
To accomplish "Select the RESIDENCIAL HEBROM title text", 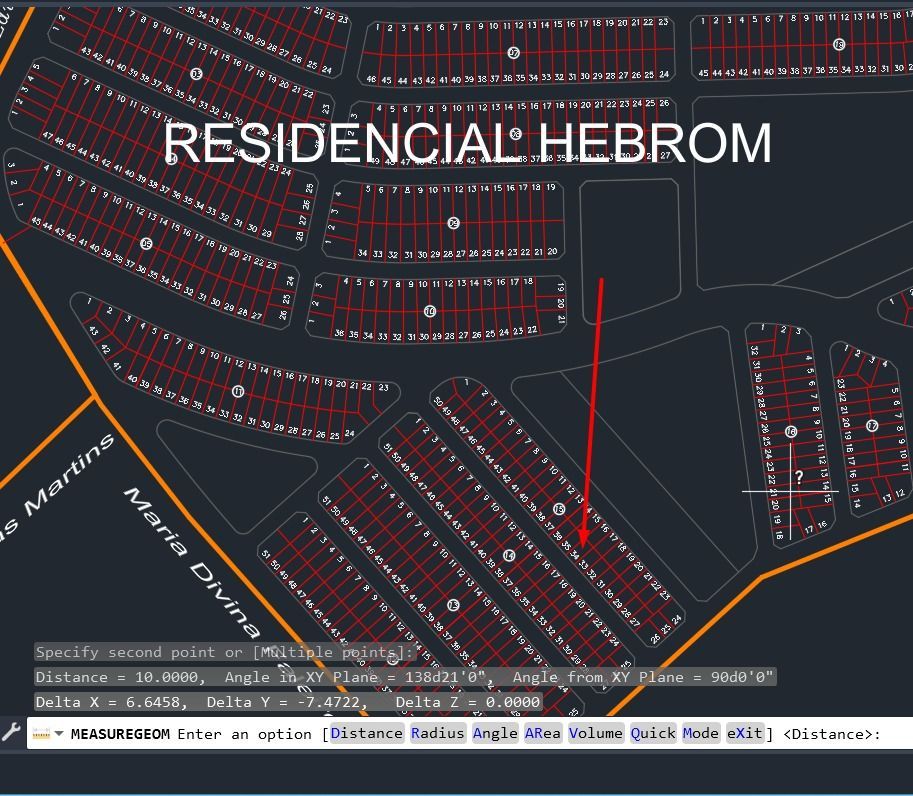I will click(x=468, y=143).
